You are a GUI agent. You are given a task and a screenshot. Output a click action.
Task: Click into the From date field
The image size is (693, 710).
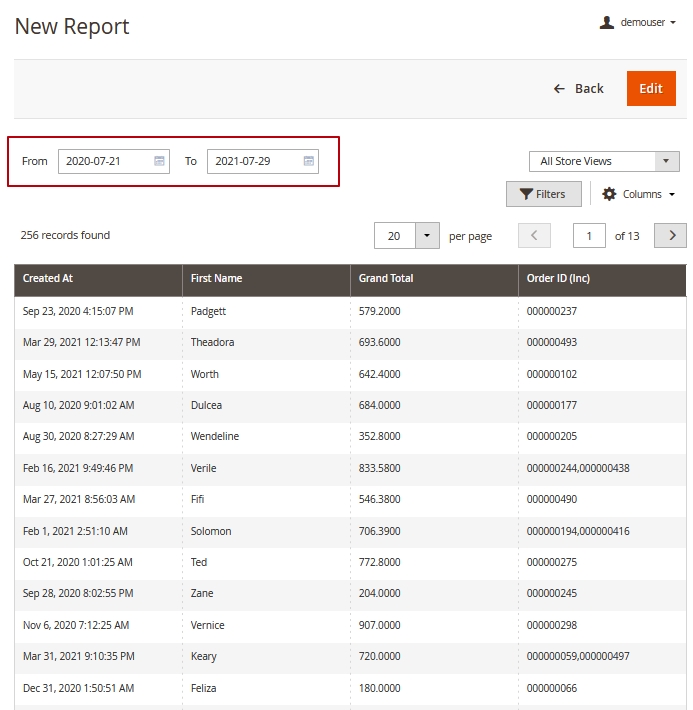(105, 161)
